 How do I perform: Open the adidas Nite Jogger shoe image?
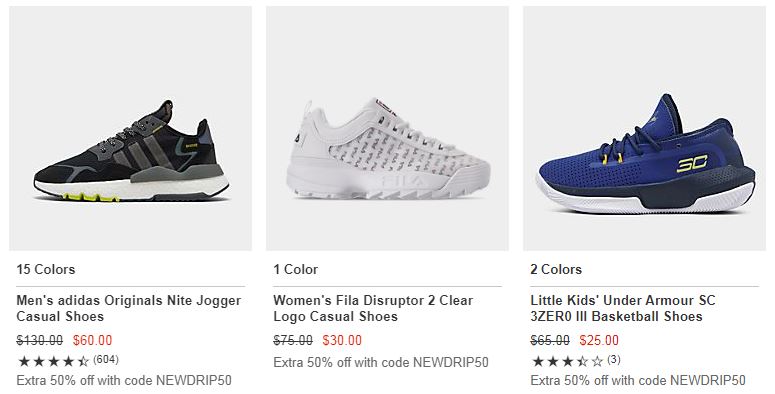tap(130, 129)
